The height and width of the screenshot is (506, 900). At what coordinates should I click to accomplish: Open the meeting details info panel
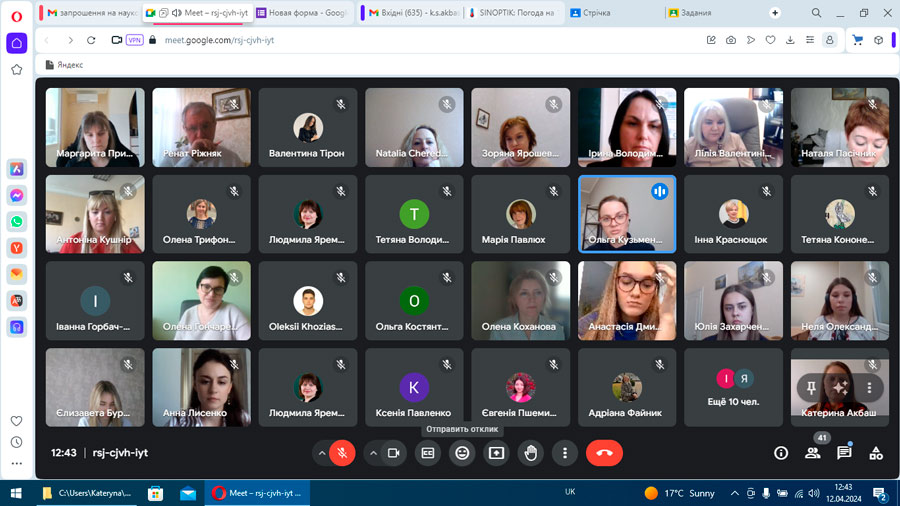click(x=781, y=453)
